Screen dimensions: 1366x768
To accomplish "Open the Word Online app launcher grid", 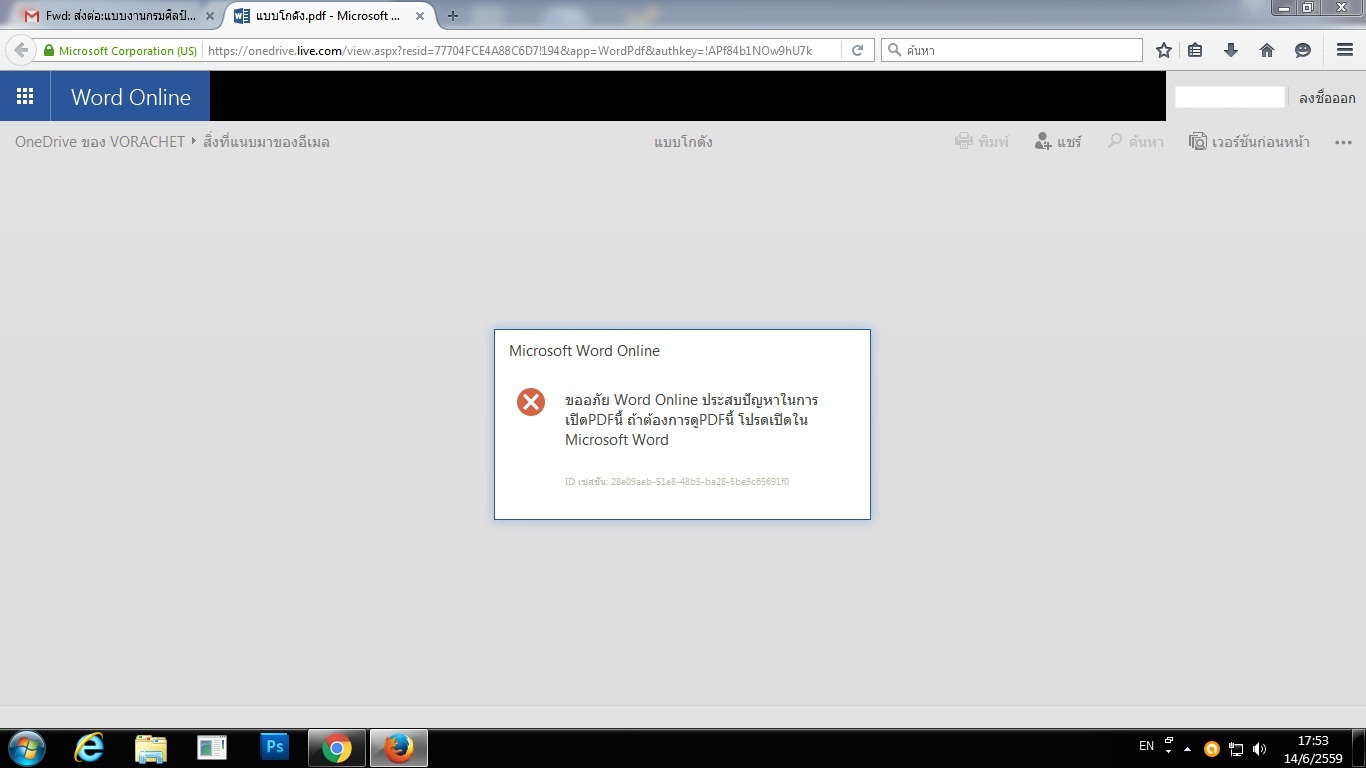I will click(x=25, y=96).
